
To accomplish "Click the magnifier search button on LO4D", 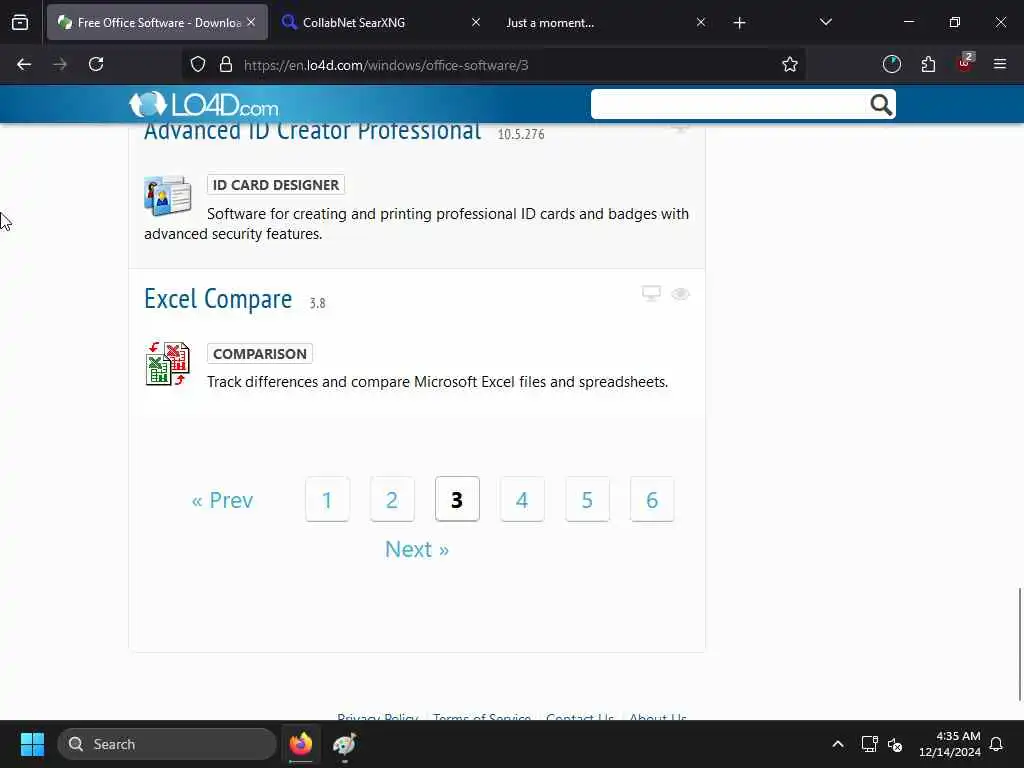I will coord(881,104).
